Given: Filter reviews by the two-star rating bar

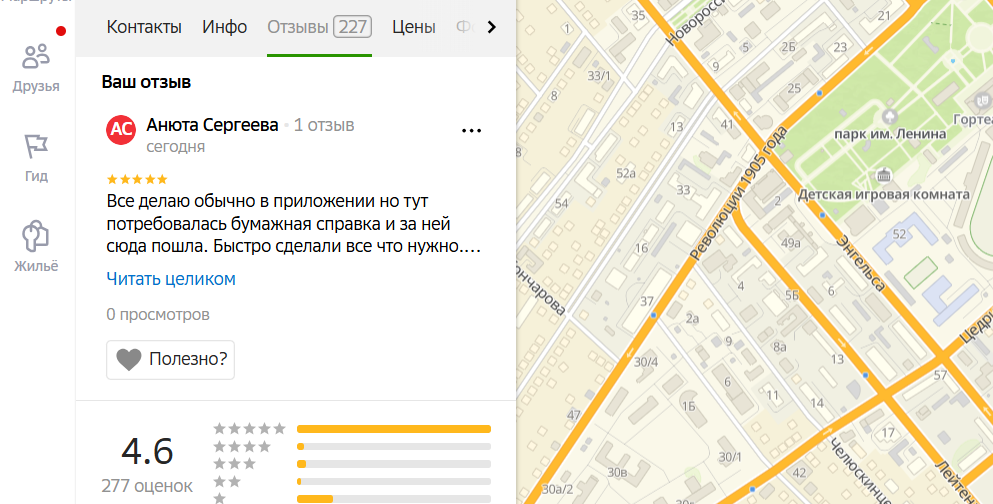Looking at the screenshot, I should click(x=394, y=482).
